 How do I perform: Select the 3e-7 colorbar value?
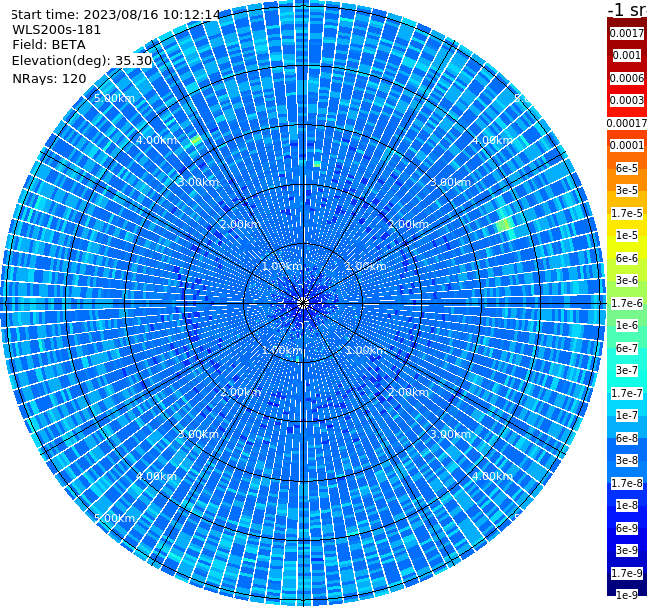point(627,370)
